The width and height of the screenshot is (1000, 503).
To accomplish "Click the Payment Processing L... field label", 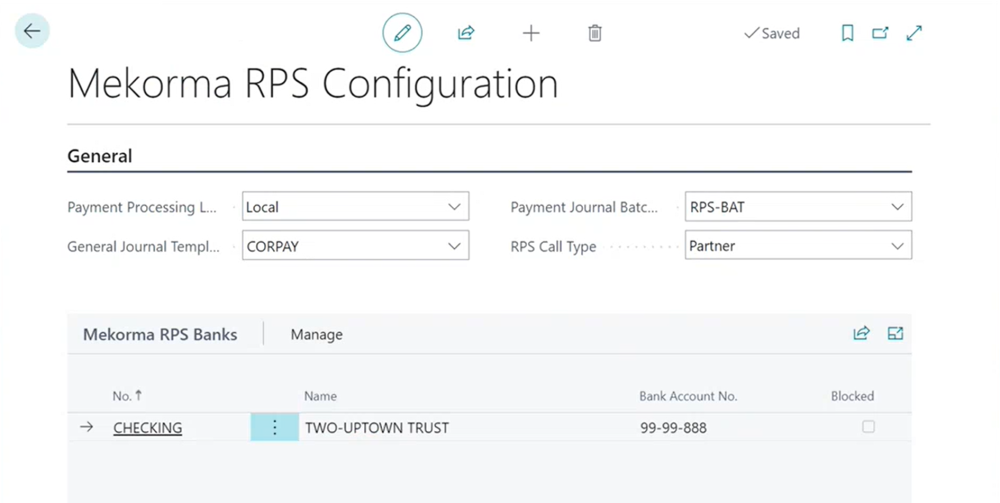I will 142,207.
